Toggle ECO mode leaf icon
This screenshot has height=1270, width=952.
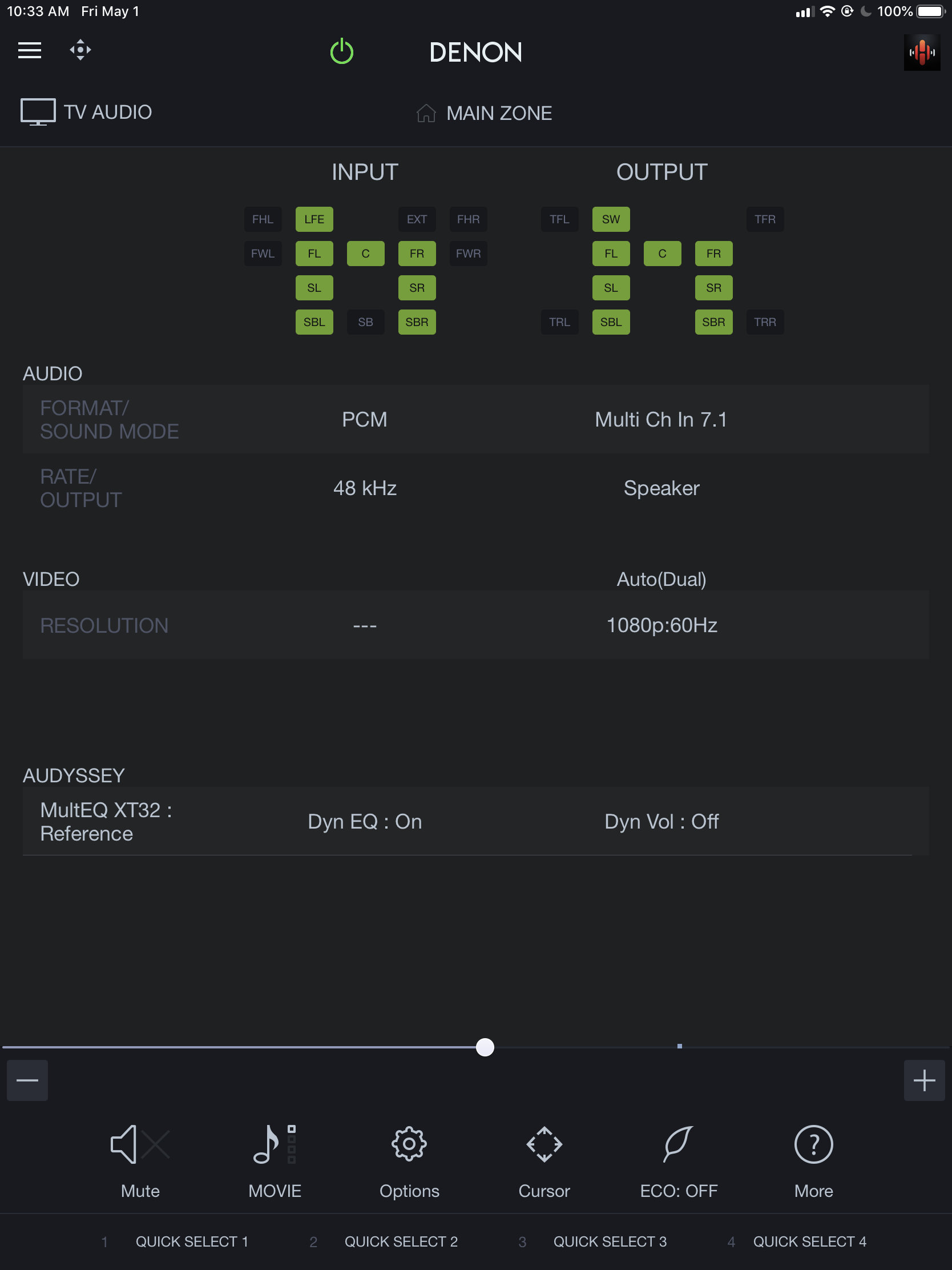click(678, 1160)
